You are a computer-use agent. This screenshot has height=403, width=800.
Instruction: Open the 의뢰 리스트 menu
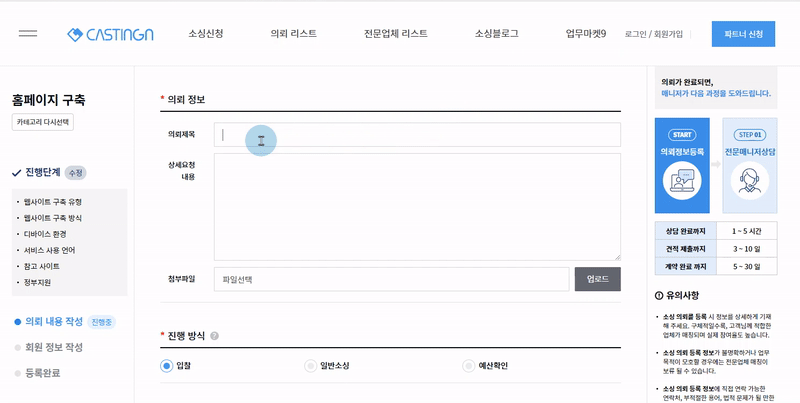click(293, 34)
